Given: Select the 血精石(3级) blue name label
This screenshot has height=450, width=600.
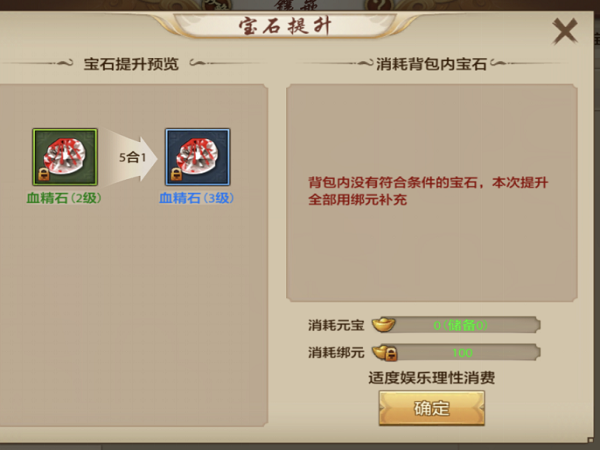Looking at the screenshot, I should click(x=196, y=198).
